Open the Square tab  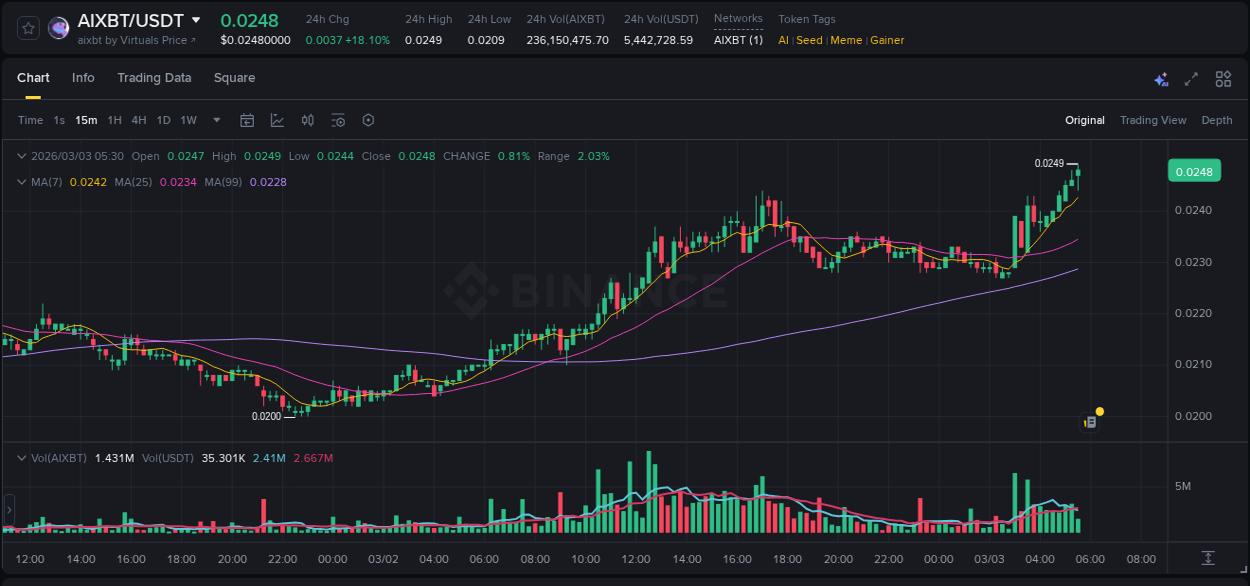coord(234,78)
